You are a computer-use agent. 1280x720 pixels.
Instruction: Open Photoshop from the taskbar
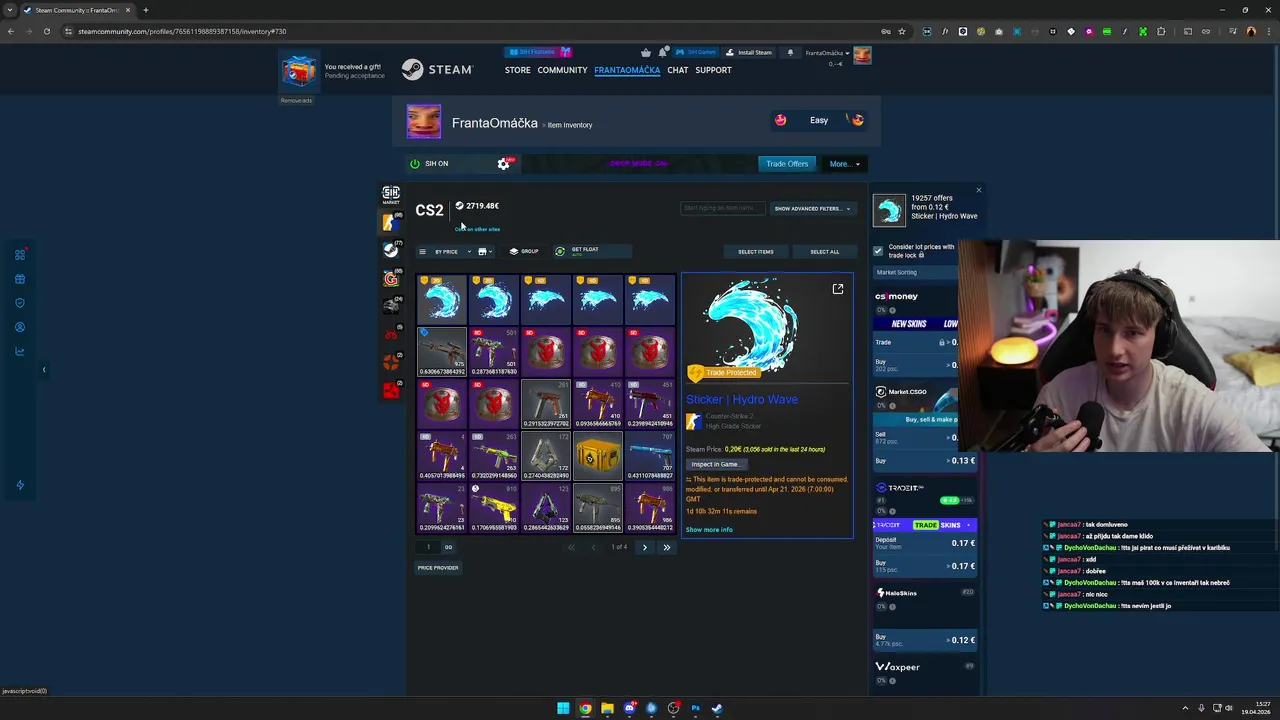(x=695, y=708)
